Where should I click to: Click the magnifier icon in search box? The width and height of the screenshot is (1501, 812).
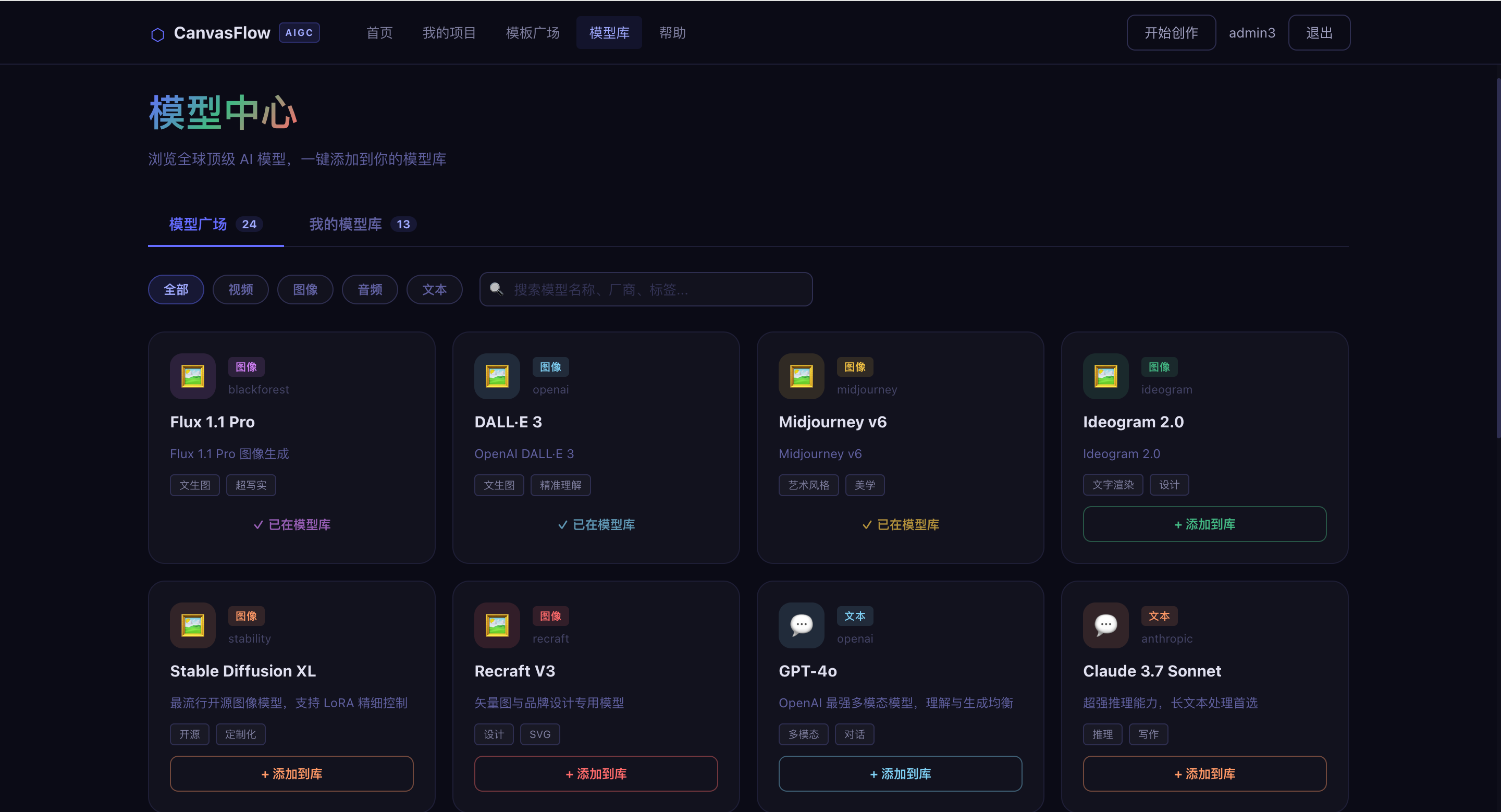(497, 289)
